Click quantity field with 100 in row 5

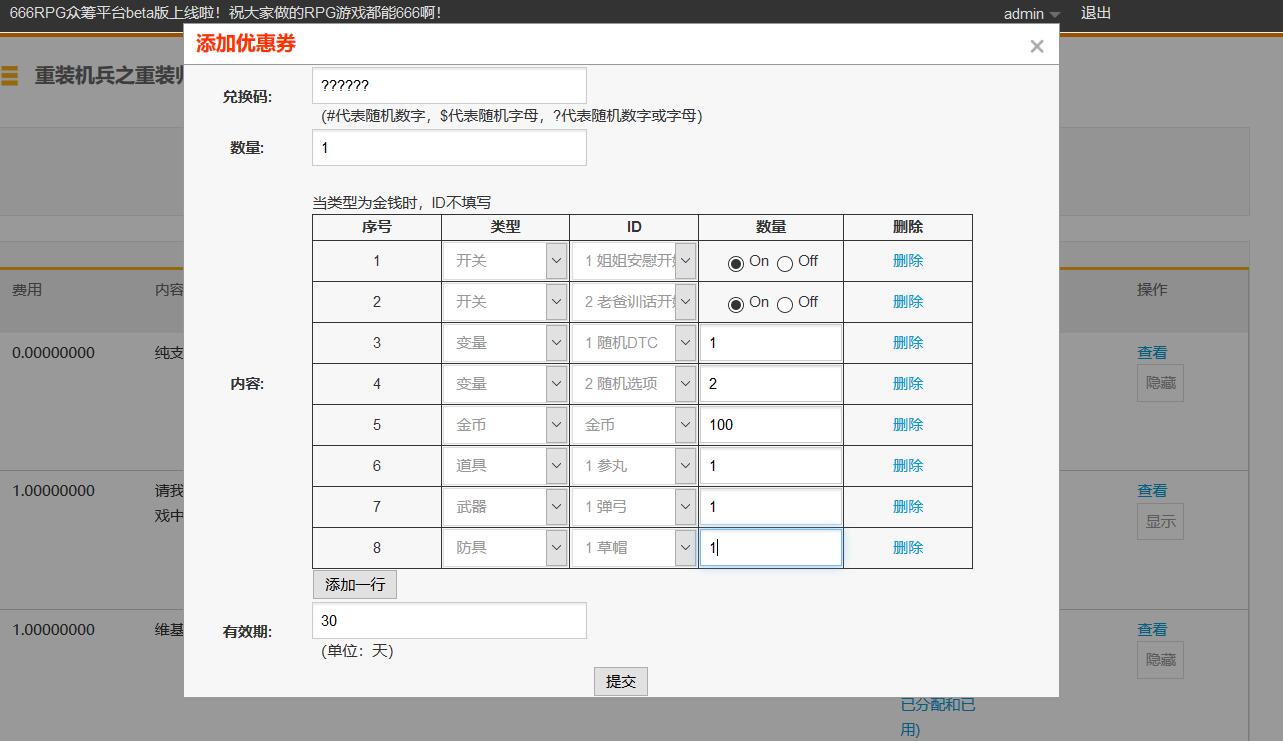click(770, 425)
